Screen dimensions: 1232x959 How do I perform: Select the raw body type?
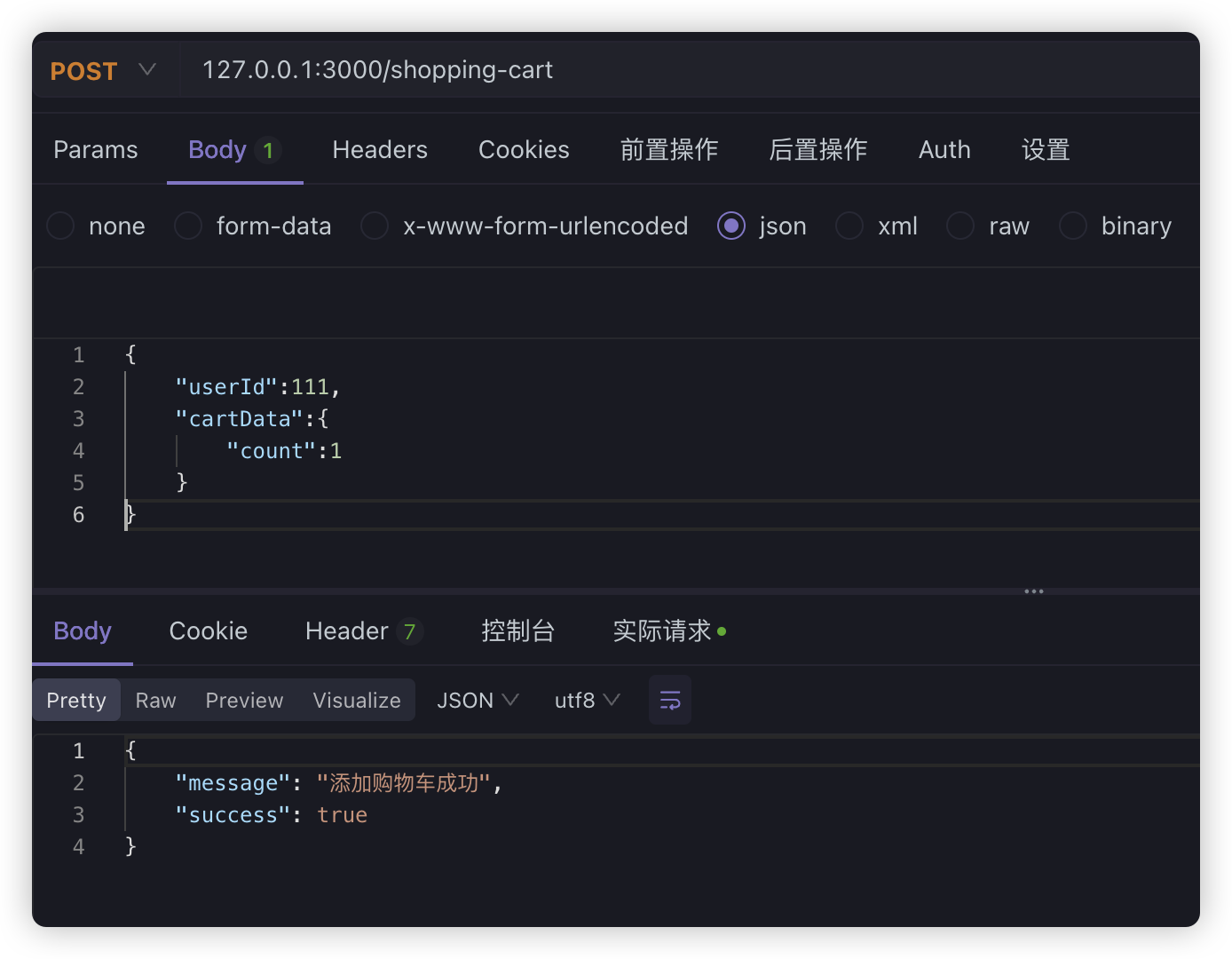pyautogui.click(x=960, y=226)
